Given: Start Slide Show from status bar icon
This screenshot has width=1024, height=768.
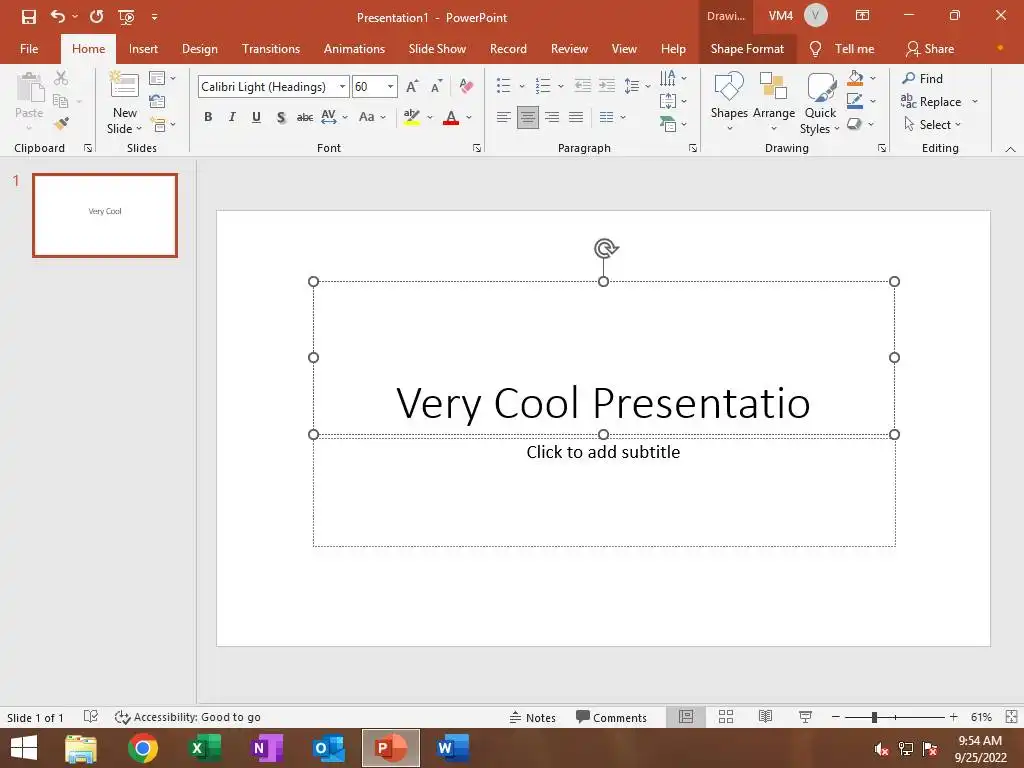Looking at the screenshot, I should (805, 717).
